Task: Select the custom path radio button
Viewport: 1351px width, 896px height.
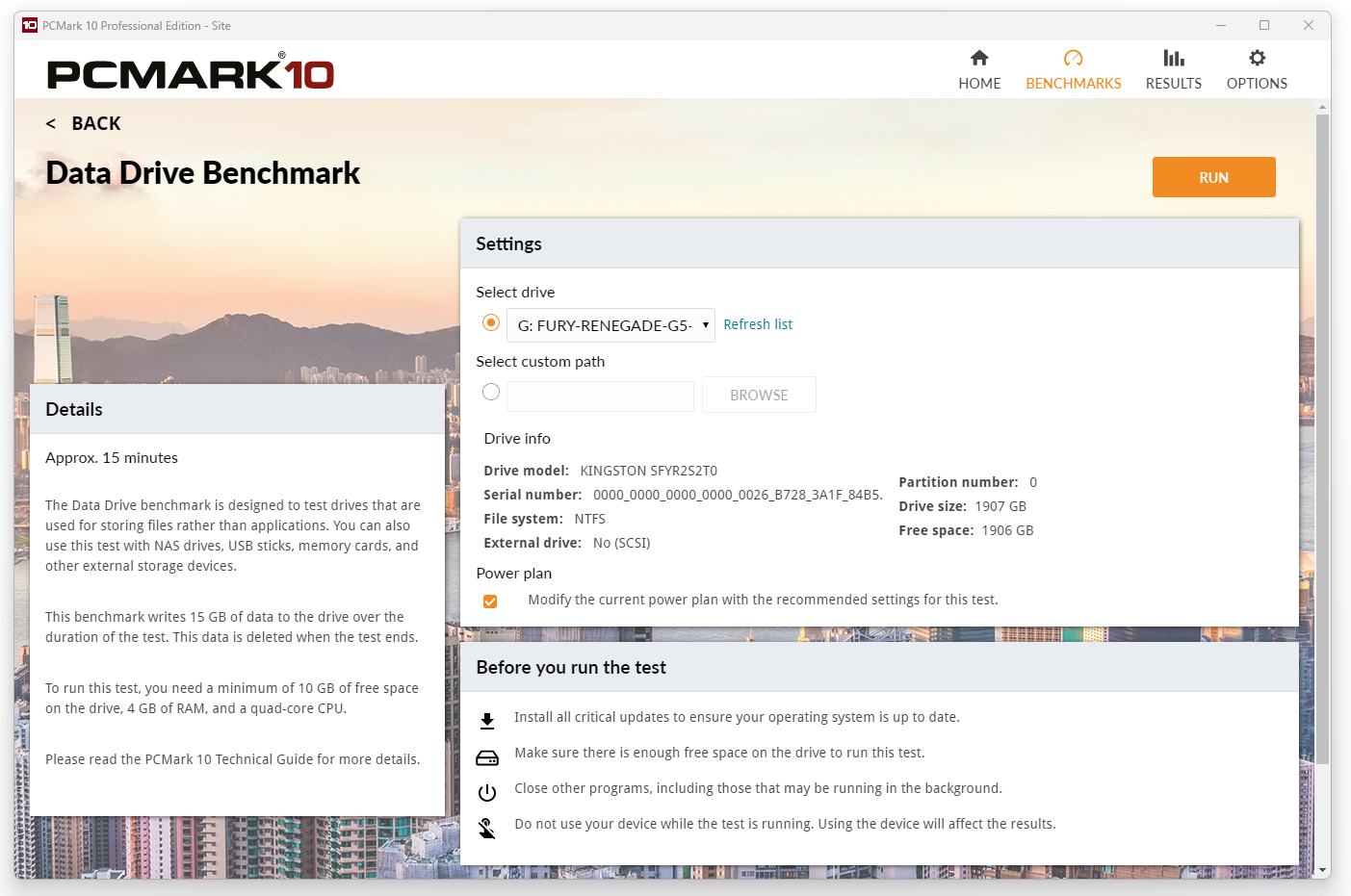Action: coord(491,392)
